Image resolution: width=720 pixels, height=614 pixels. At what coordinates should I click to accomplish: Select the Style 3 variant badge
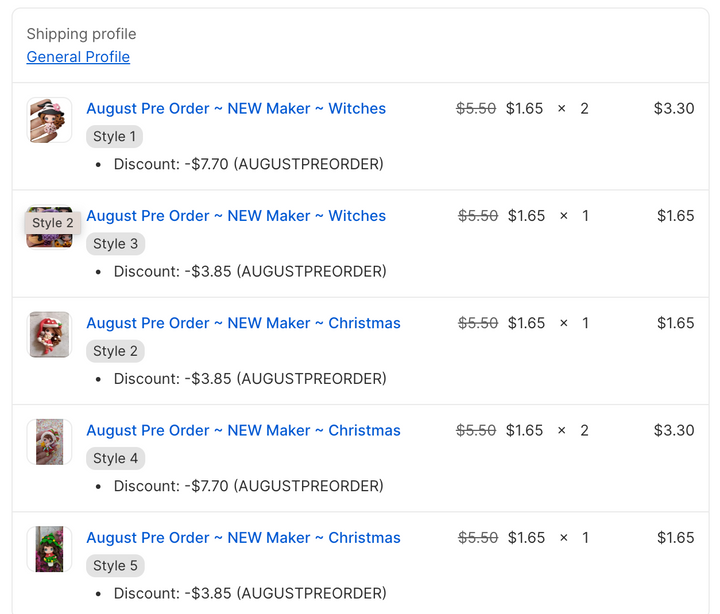click(x=116, y=244)
